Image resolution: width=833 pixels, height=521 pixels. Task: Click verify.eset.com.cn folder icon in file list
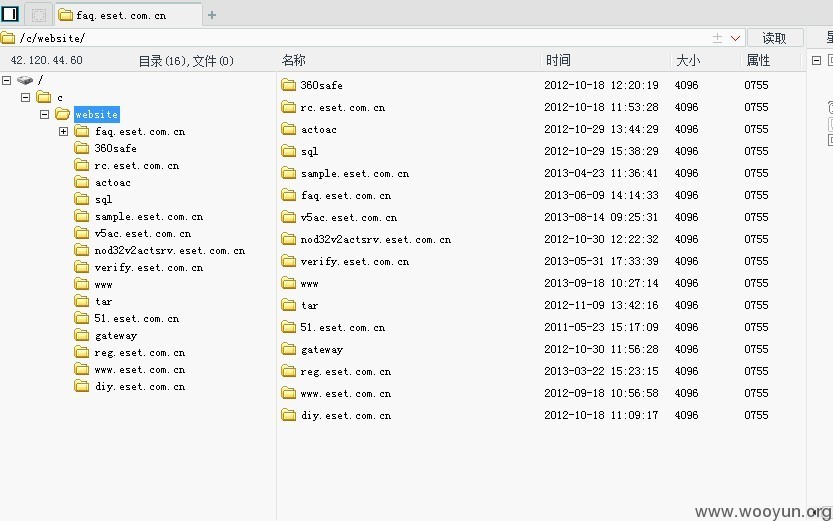click(288, 261)
